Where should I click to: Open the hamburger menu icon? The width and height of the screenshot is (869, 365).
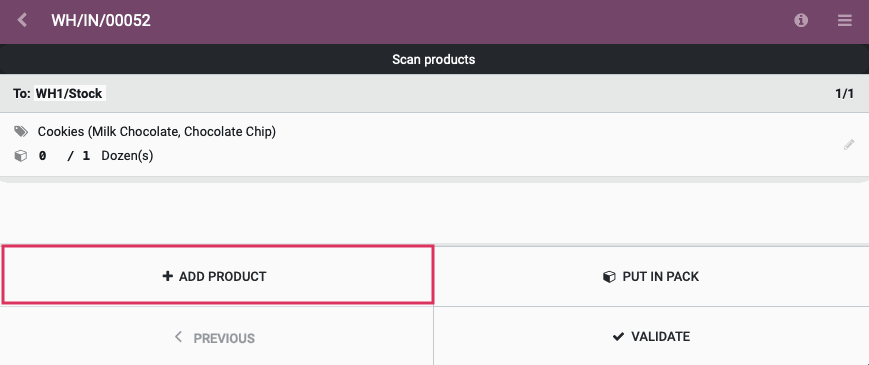pyautogui.click(x=845, y=20)
